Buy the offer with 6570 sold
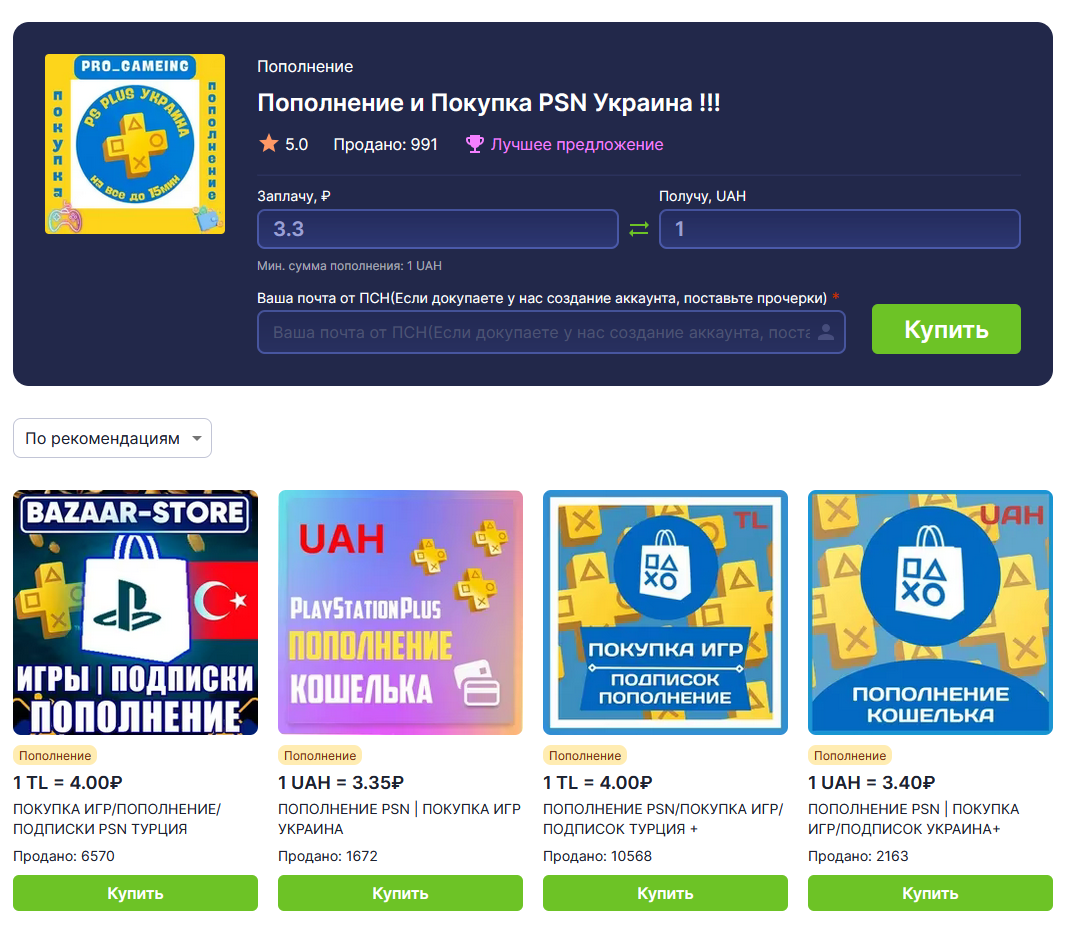 [135, 893]
